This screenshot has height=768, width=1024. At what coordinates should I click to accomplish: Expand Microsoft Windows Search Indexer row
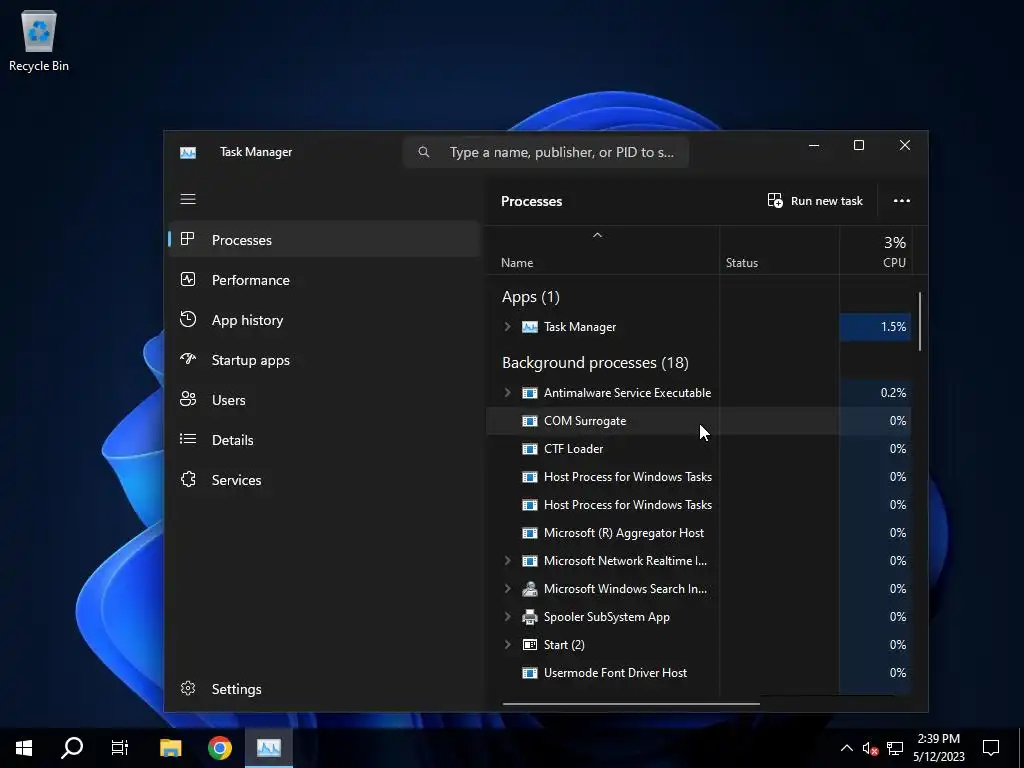pyautogui.click(x=507, y=588)
